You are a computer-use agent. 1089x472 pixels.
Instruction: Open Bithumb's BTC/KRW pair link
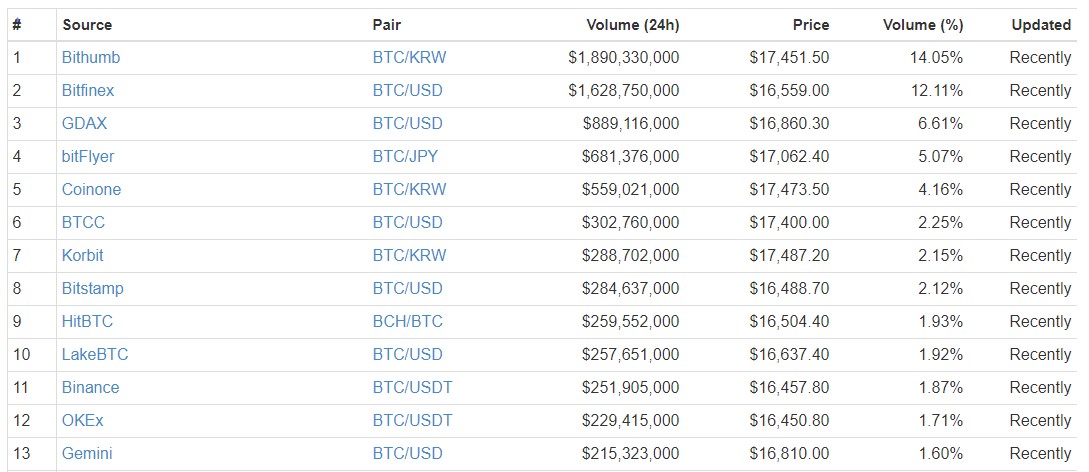point(409,58)
